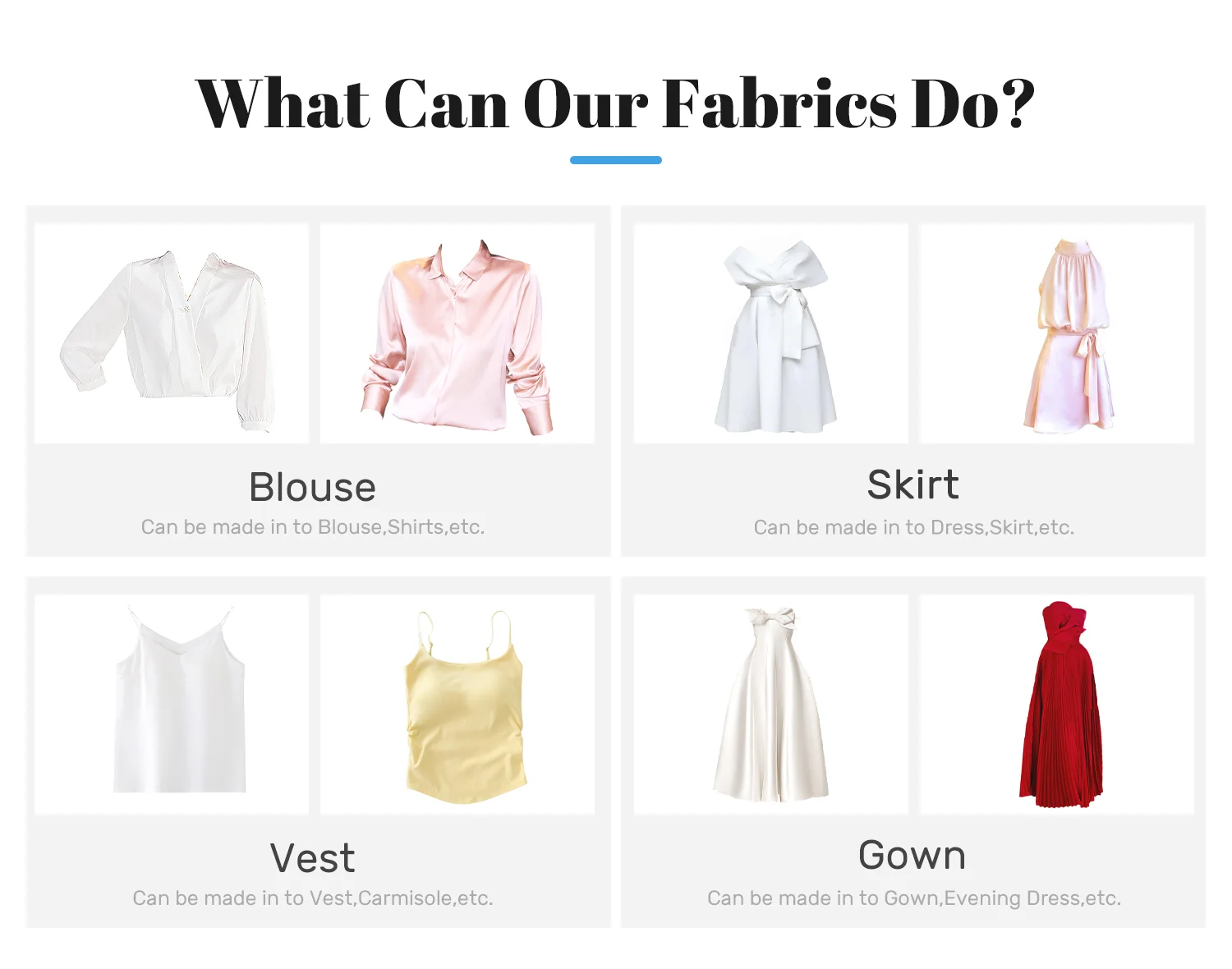Screen dimensions: 1232x969
Task: Click the red pleated gown image
Action: click(x=1057, y=705)
